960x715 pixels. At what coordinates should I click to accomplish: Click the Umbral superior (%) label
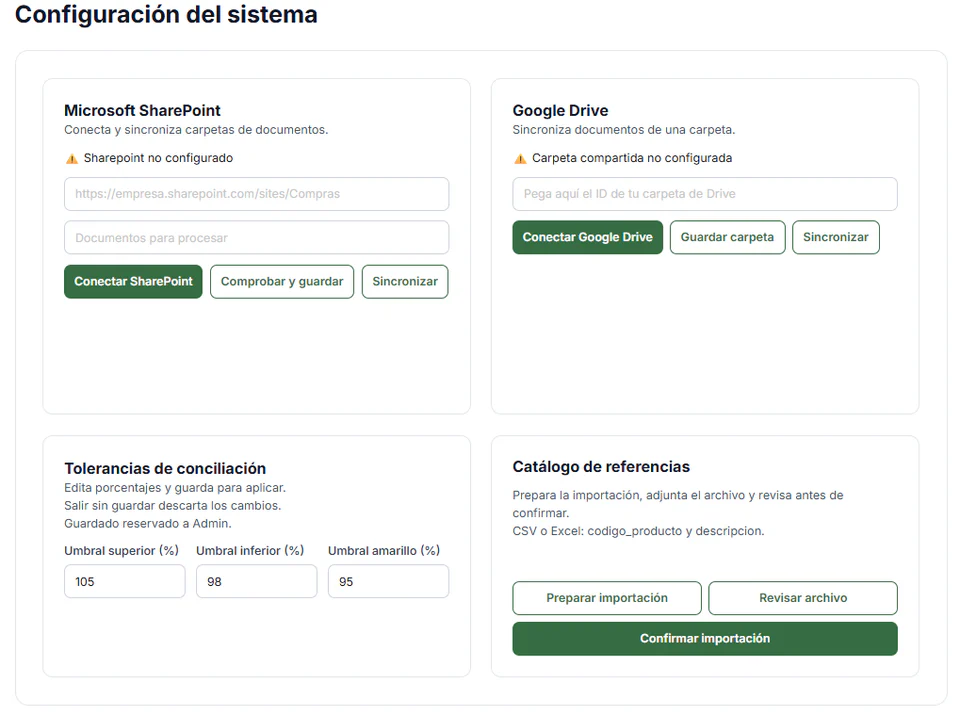[121, 551]
